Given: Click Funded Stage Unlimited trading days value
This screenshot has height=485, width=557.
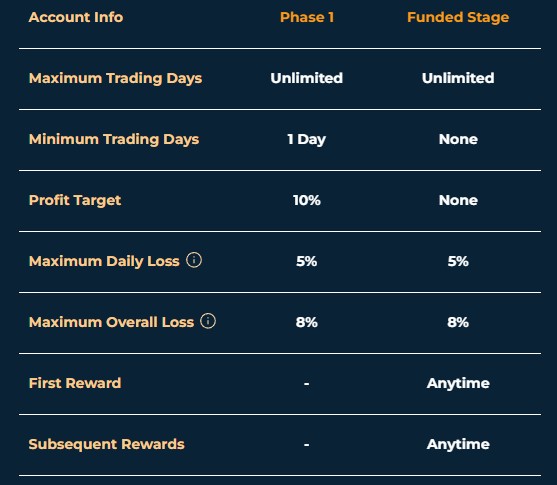Looking at the screenshot, I should point(458,78).
